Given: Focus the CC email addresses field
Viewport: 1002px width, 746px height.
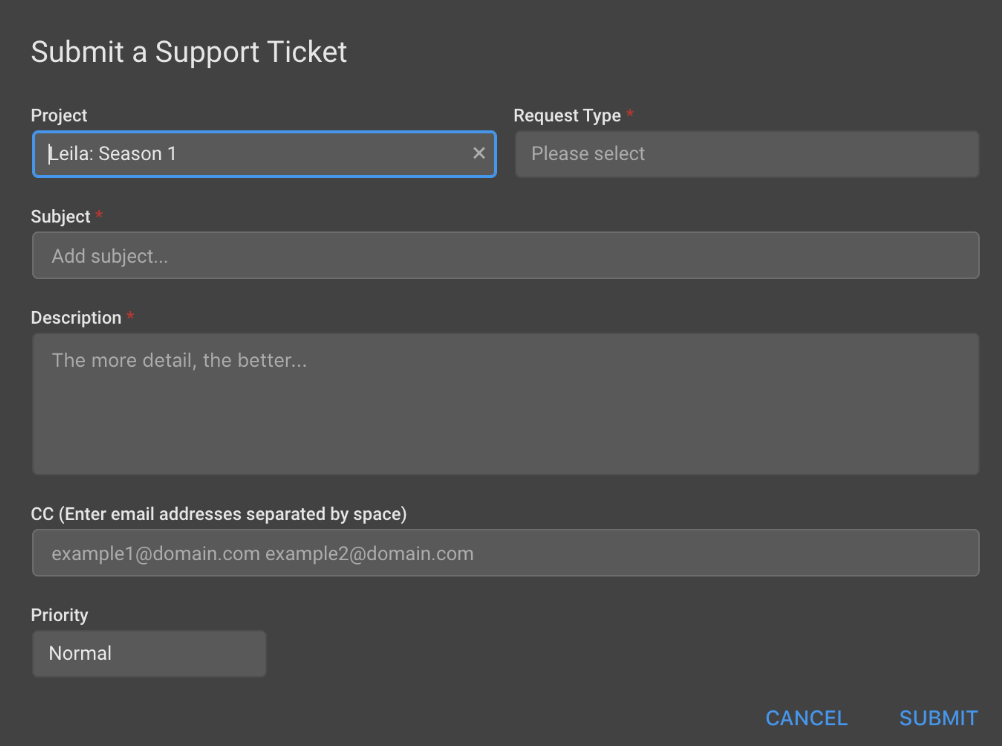Looking at the screenshot, I should point(505,554).
